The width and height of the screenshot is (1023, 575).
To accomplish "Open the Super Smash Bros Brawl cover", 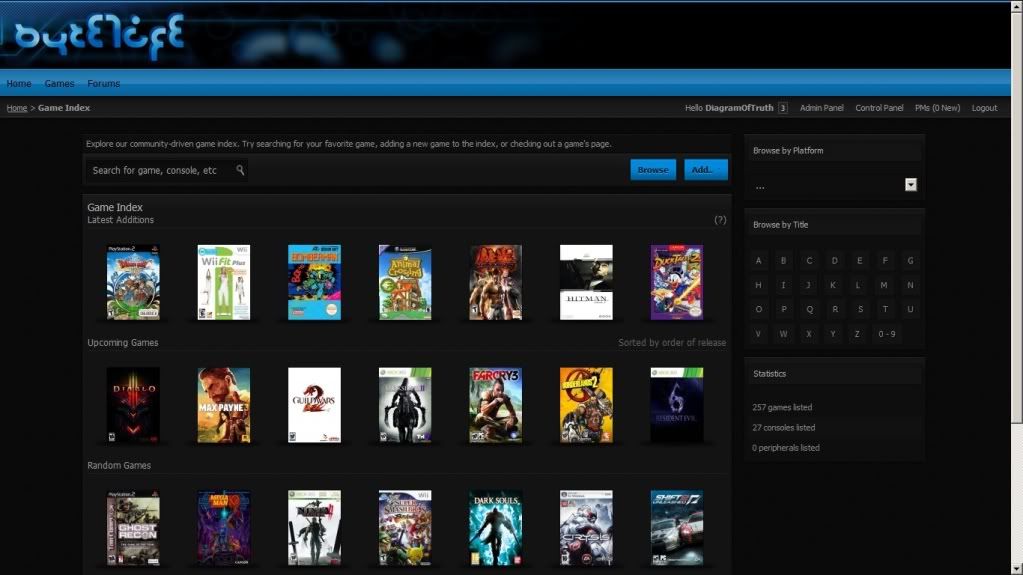I will [x=405, y=528].
